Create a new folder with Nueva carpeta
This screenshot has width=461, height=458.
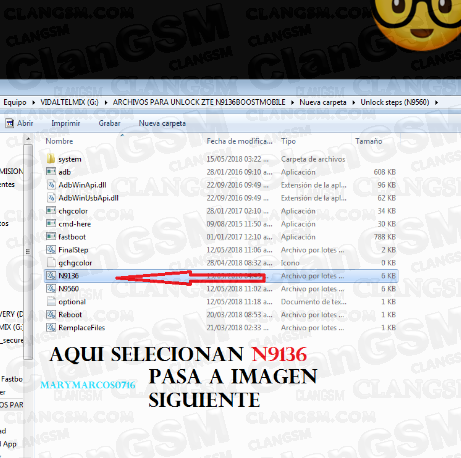click(162, 123)
